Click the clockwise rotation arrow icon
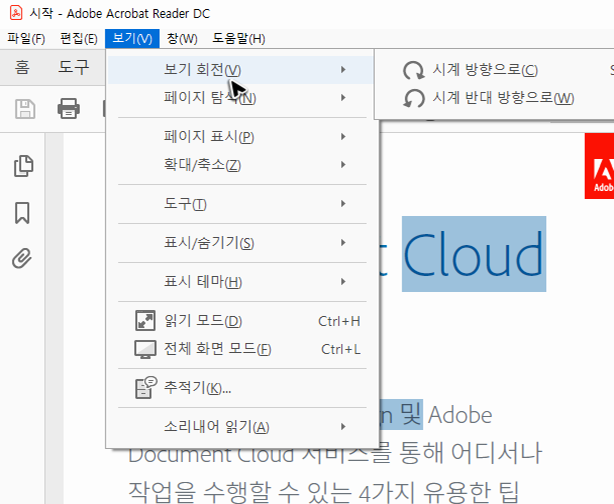614x504 pixels. (414, 70)
